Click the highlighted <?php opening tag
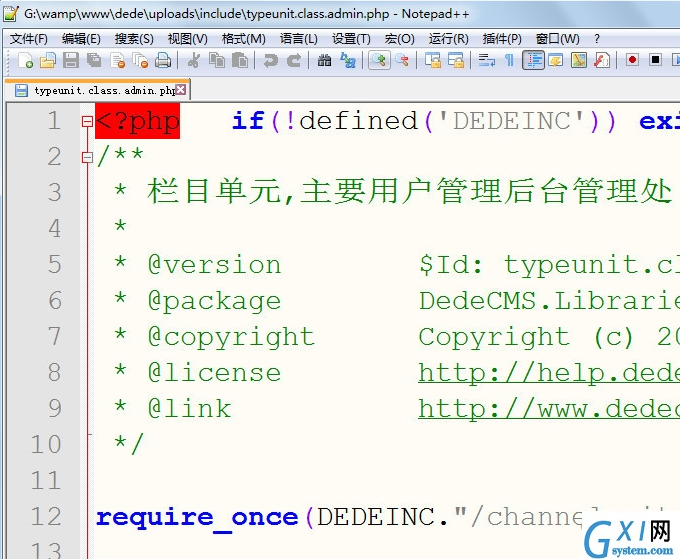 [137, 121]
